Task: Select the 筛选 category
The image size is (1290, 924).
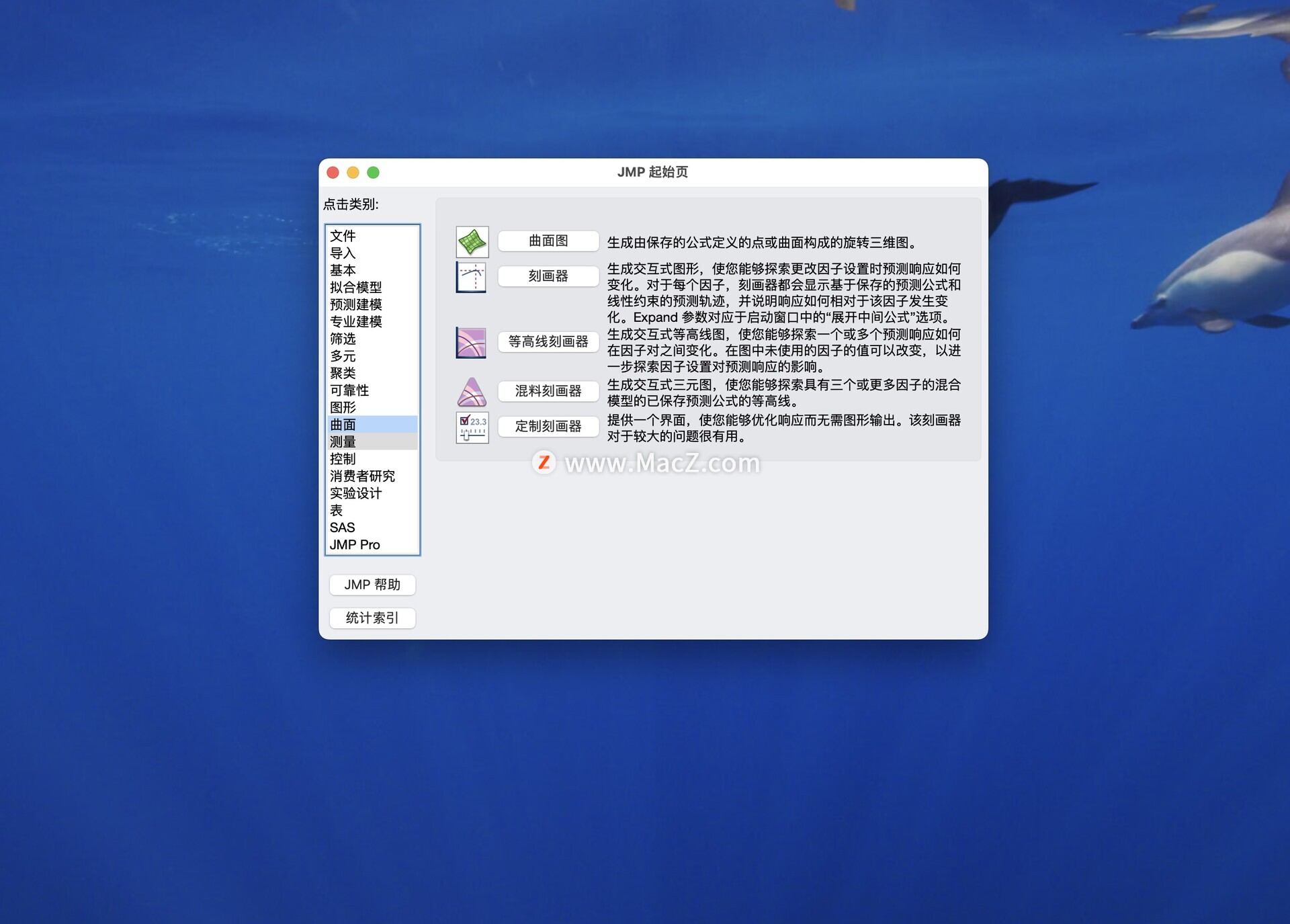Action: point(372,339)
